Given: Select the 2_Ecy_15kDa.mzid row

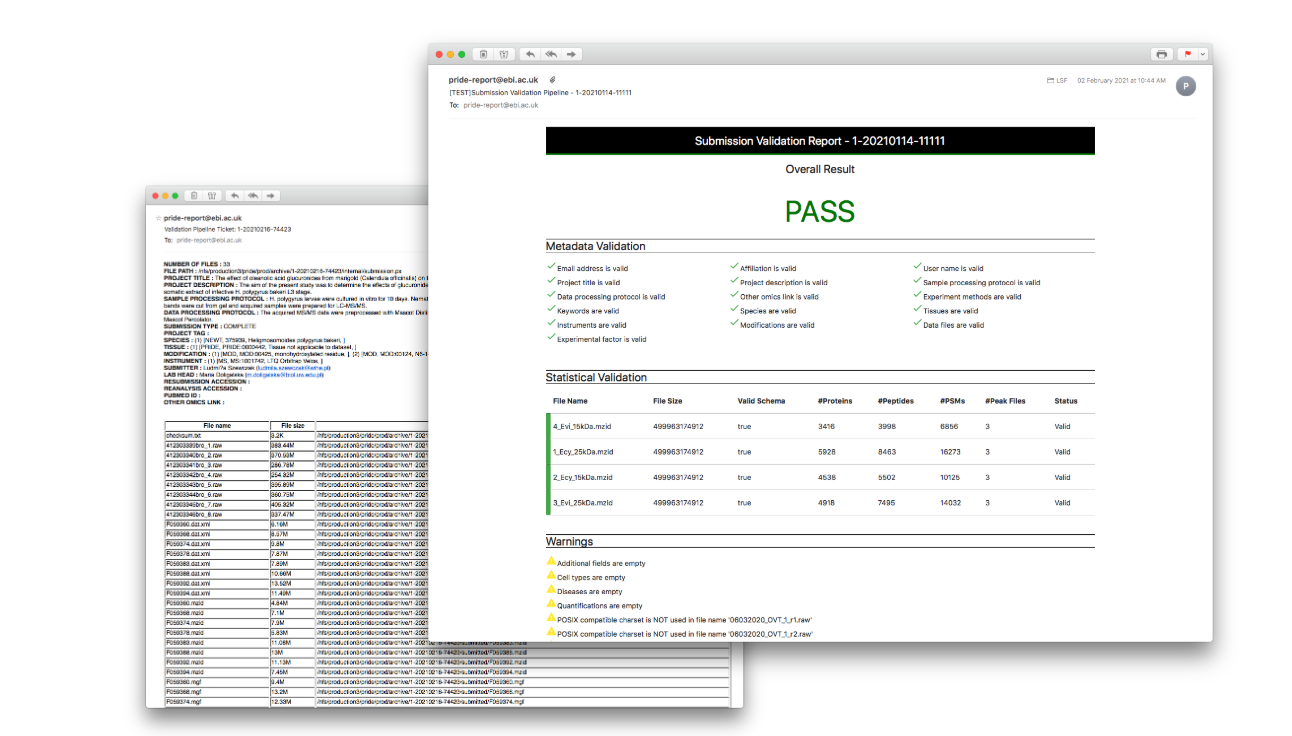Looking at the screenshot, I should (x=820, y=477).
